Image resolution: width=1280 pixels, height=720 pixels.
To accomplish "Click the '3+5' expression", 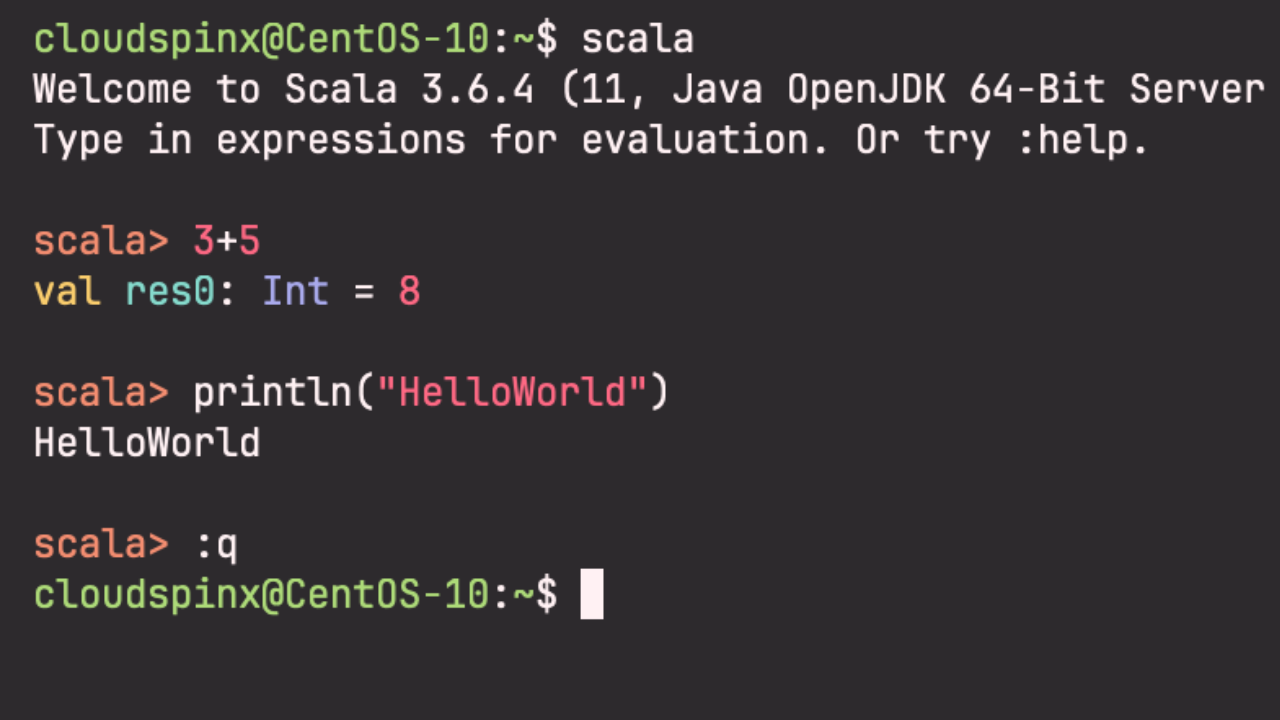I will [227, 241].
